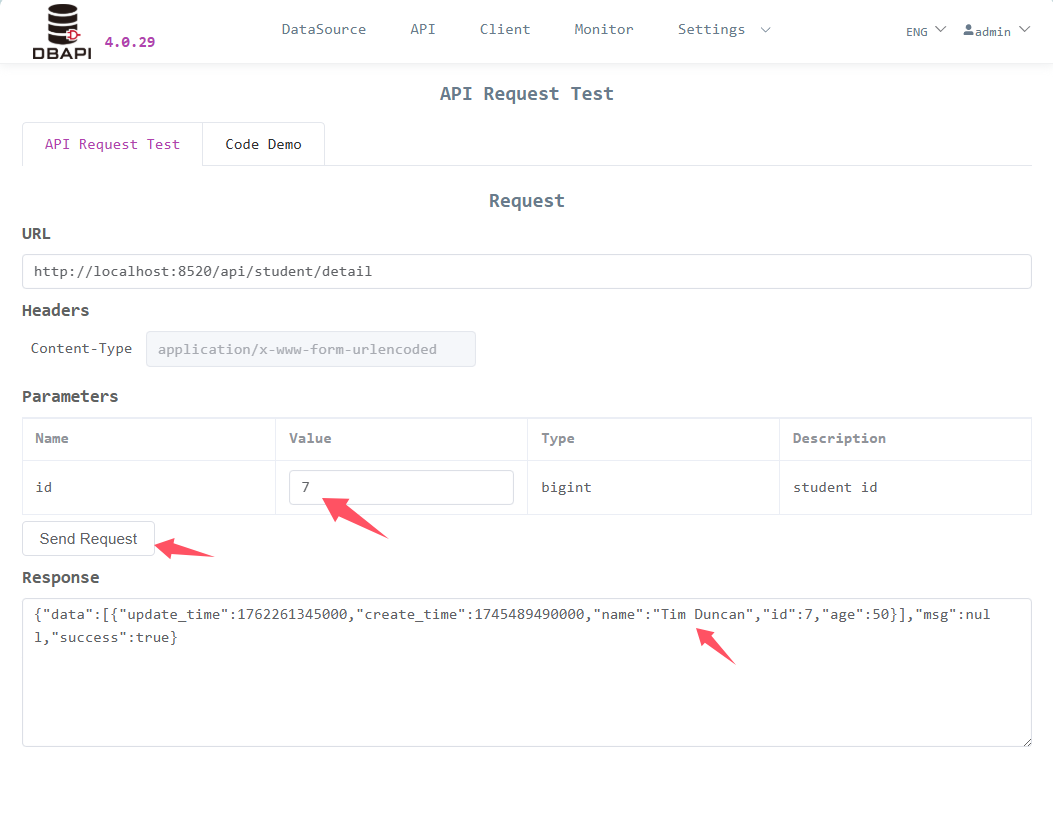The image size is (1053, 816).
Task: Click the admin user silhouette icon
Action: coord(970,31)
